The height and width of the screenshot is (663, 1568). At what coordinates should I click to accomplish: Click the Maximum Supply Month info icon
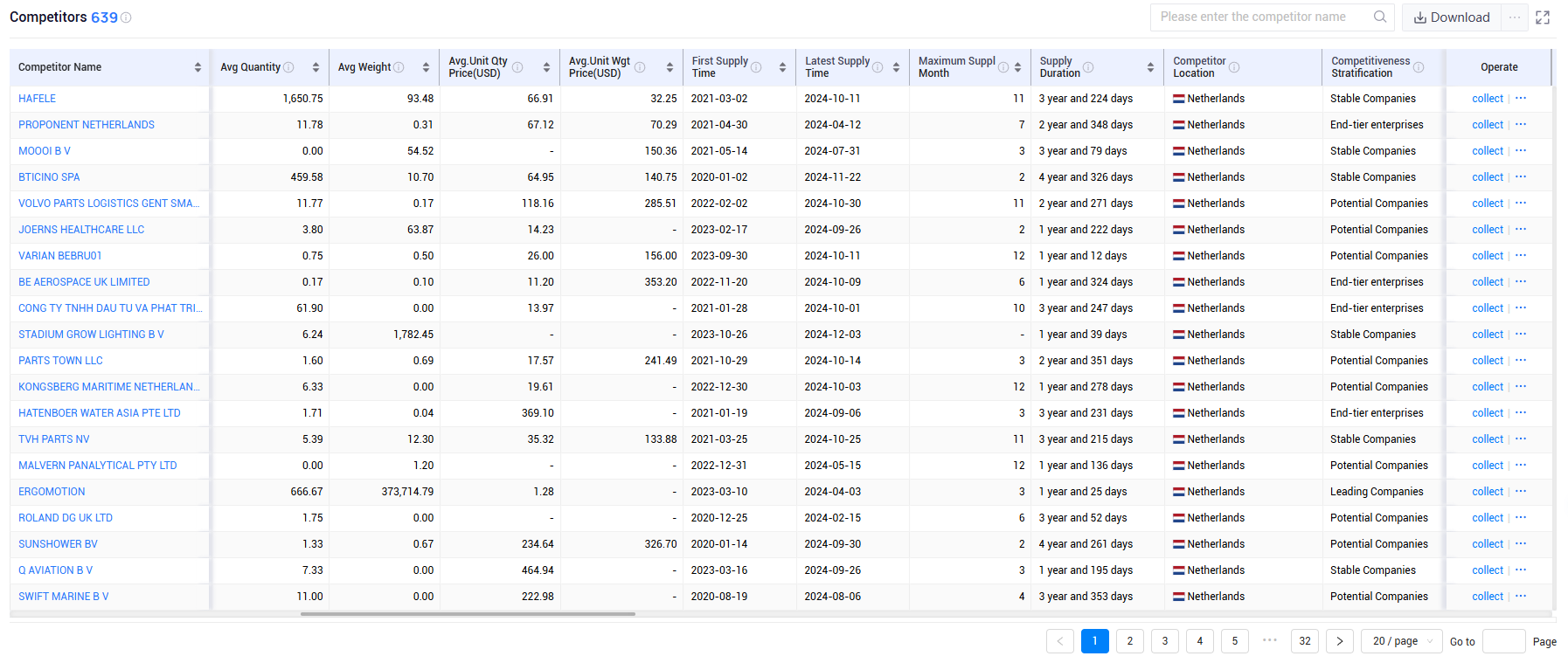1003,67
